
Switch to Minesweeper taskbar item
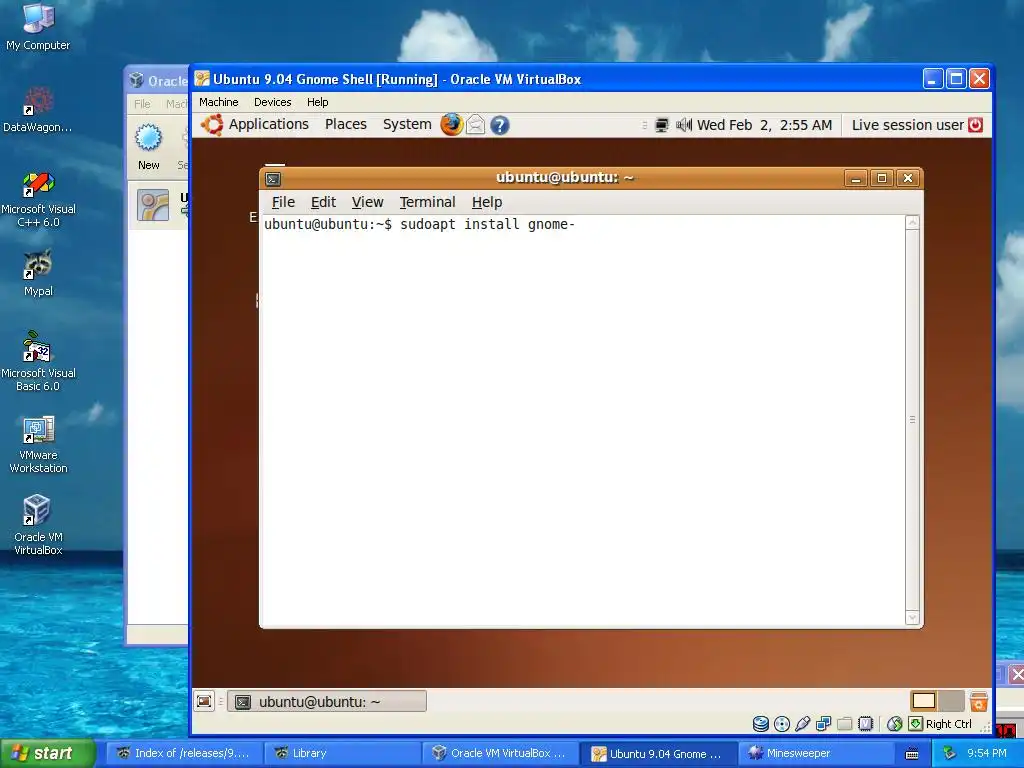point(816,753)
